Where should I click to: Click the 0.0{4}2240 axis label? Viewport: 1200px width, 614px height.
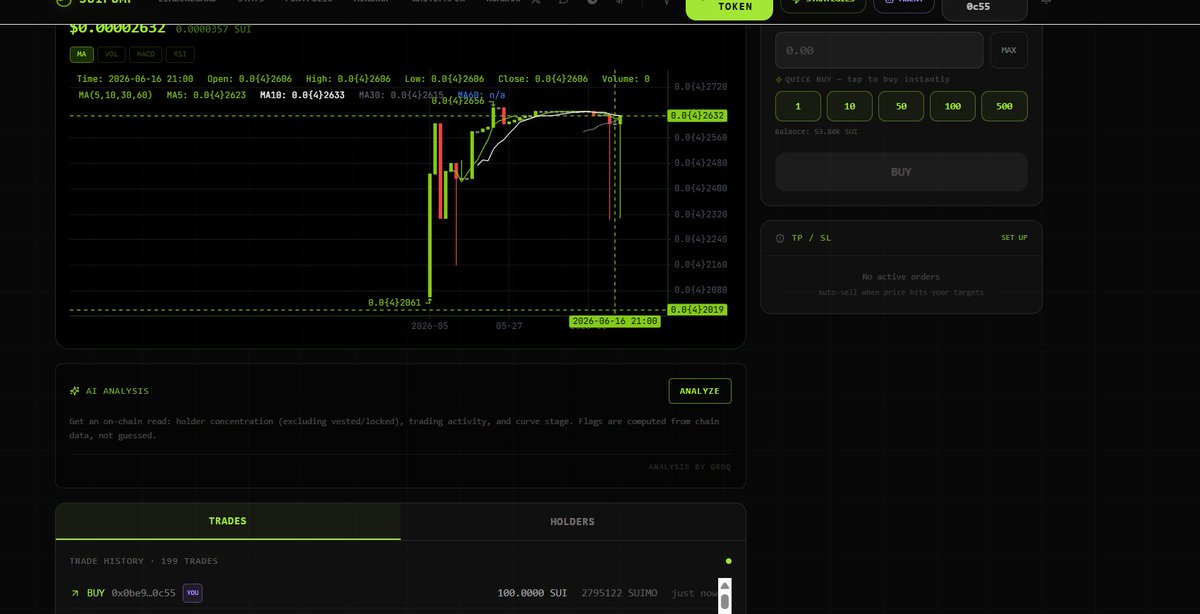[700, 239]
